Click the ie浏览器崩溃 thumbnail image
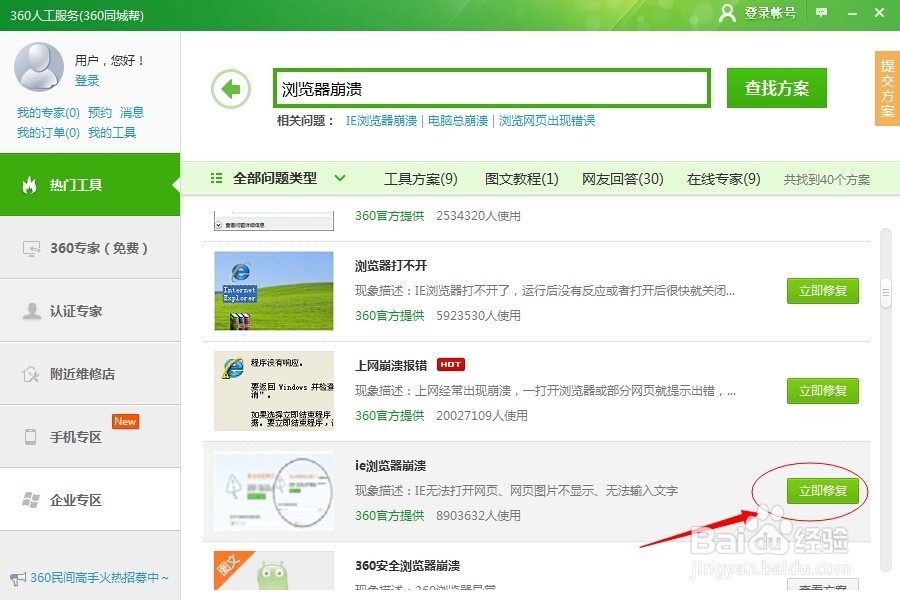 click(x=274, y=491)
